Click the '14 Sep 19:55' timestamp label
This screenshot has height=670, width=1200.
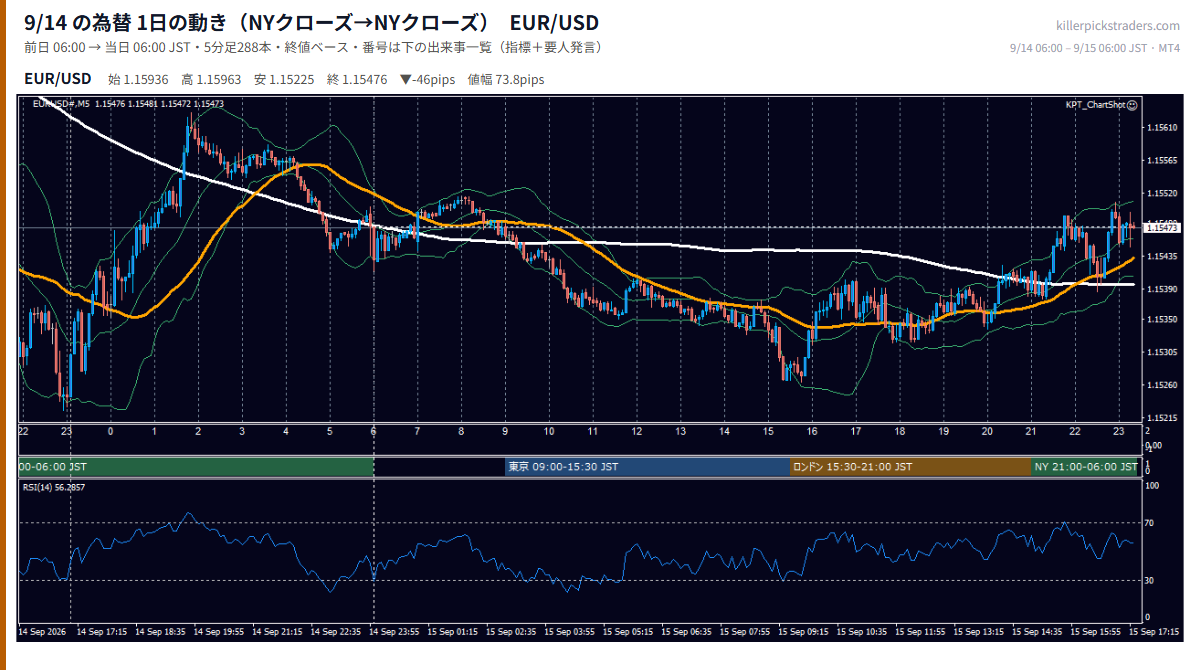[219, 632]
